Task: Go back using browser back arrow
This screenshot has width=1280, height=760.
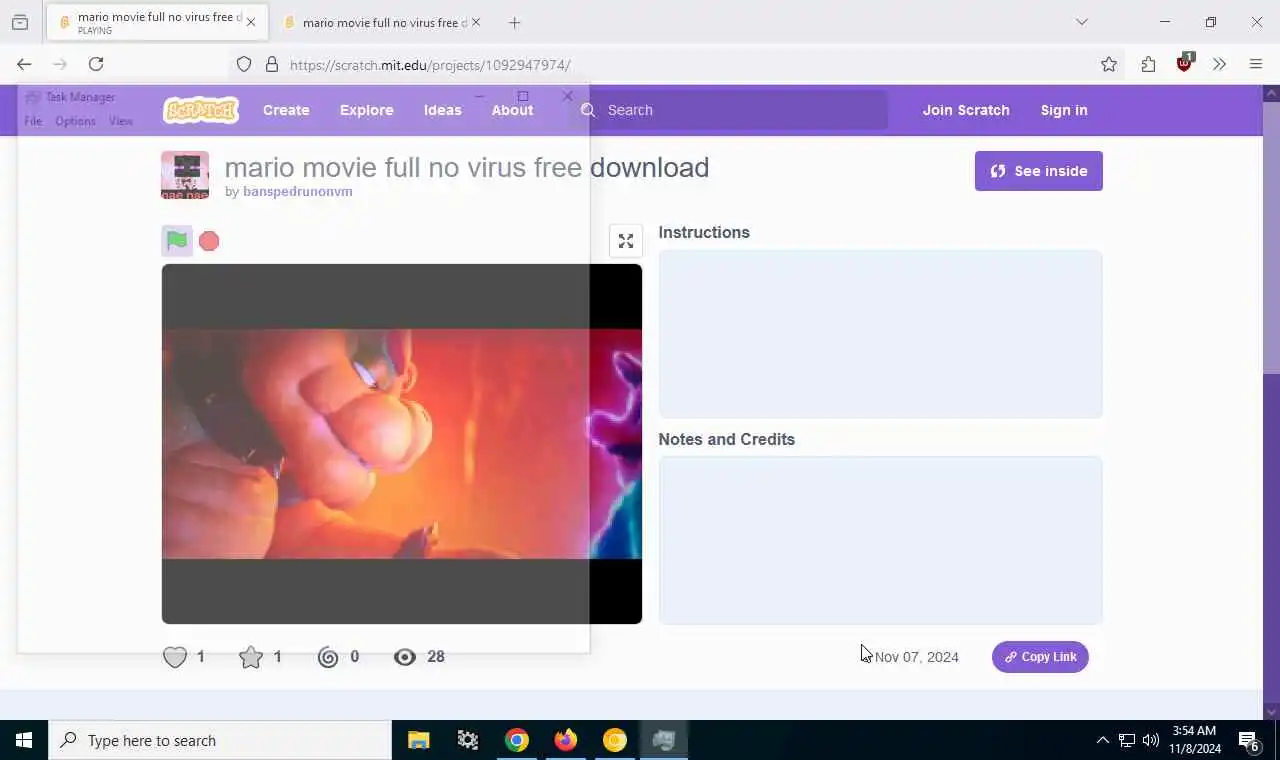Action: 24,64
